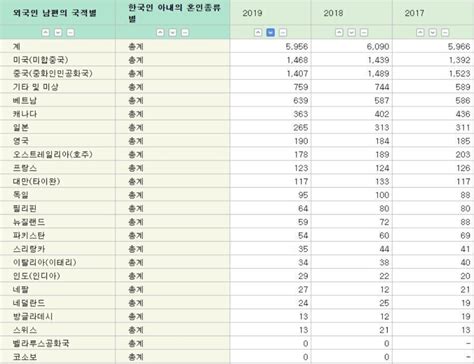
Task: Select the 독일 row label
Action: pyautogui.click(x=21, y=195)
